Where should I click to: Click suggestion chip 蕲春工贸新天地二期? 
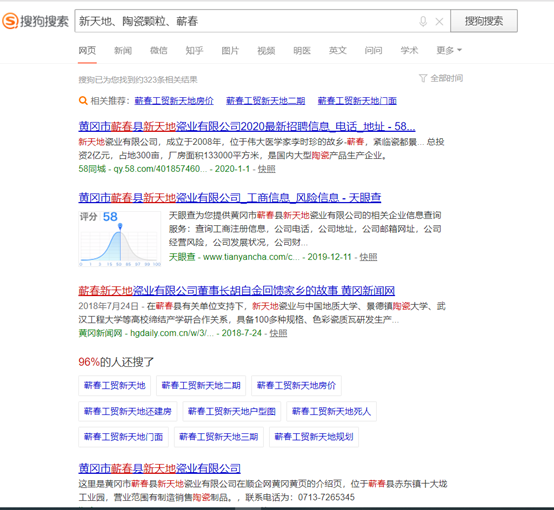[201, 385]
